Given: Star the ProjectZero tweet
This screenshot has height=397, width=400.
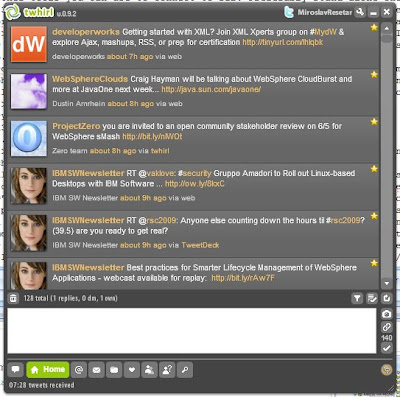Looking at the screenshot, I should pos(374,121).
